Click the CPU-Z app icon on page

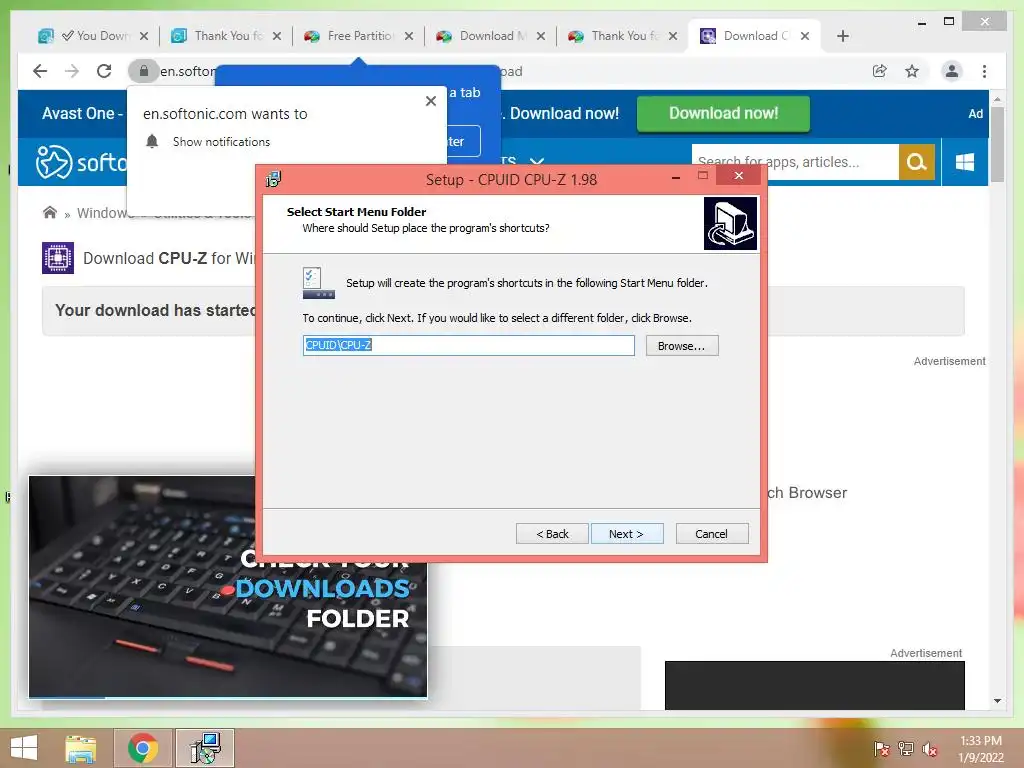tap(57, 257)
